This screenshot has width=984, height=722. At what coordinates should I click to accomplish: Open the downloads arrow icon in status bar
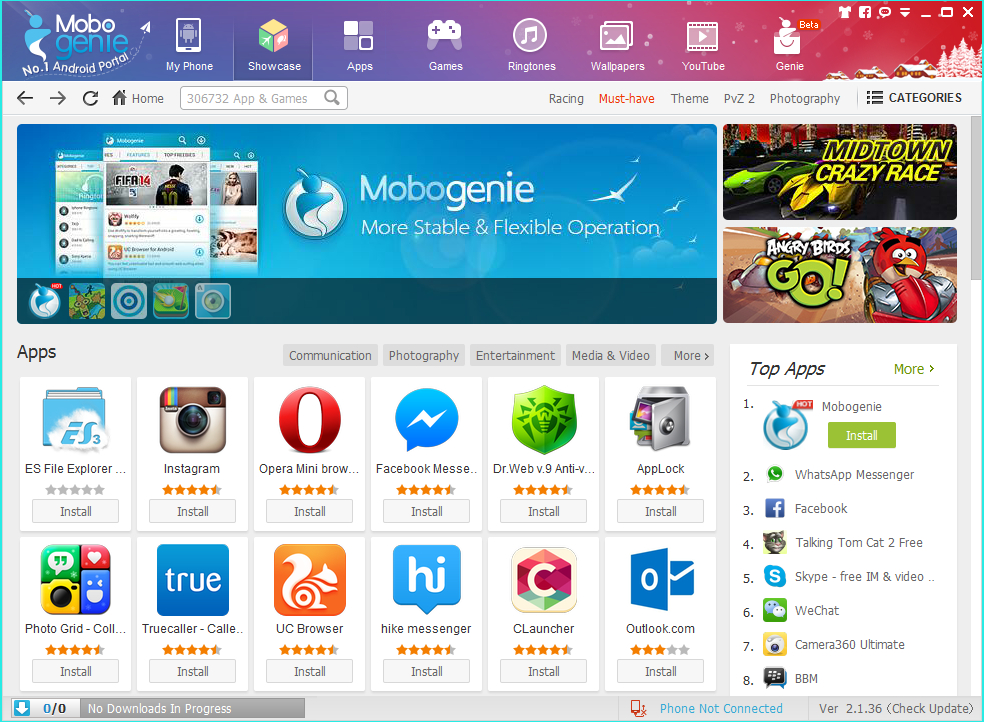(x=22, y=708)
